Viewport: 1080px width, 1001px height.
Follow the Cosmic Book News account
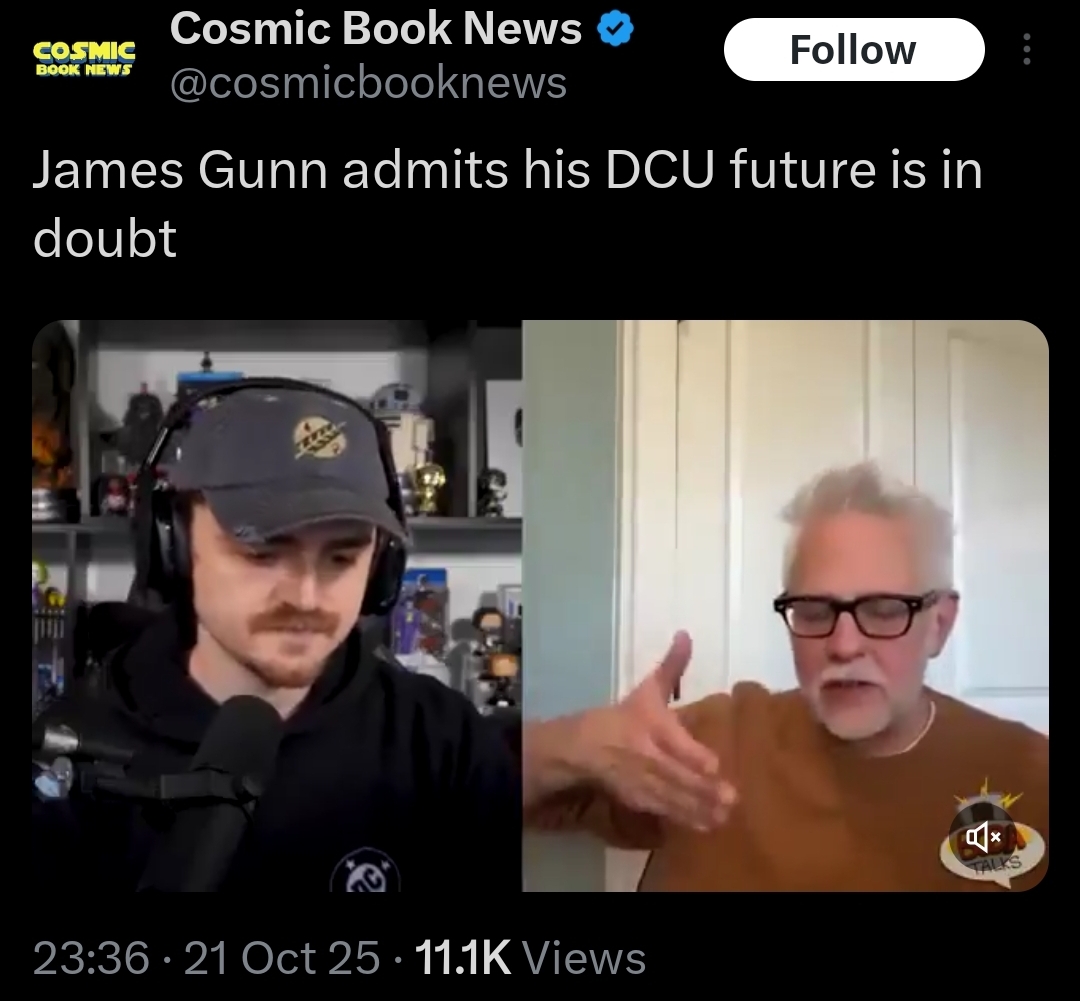point(854,50)
